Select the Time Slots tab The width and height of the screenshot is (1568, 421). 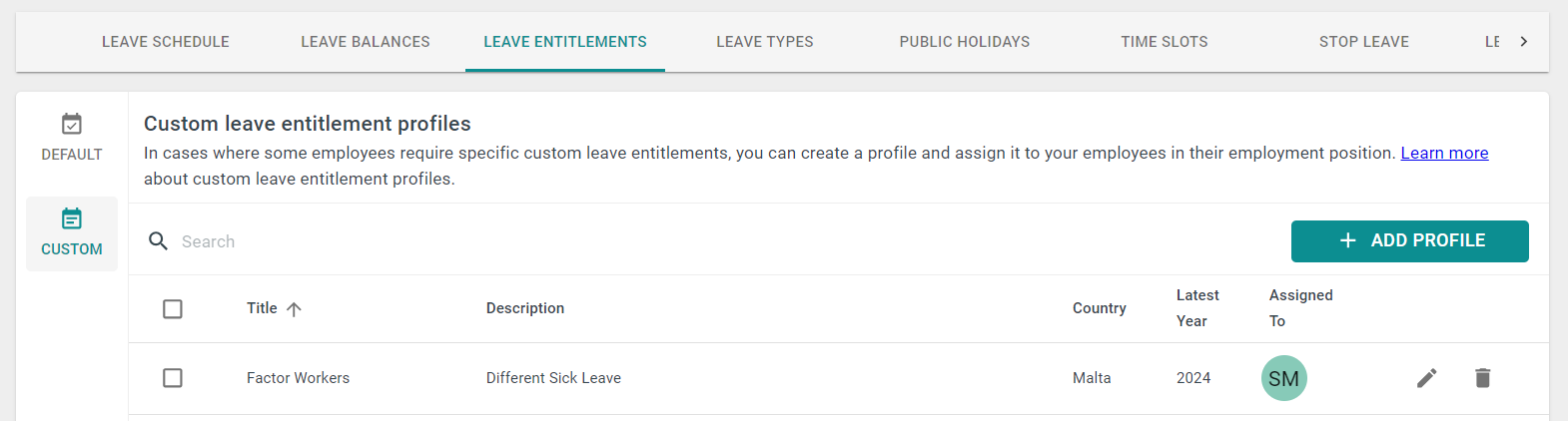click(1165, 42)
